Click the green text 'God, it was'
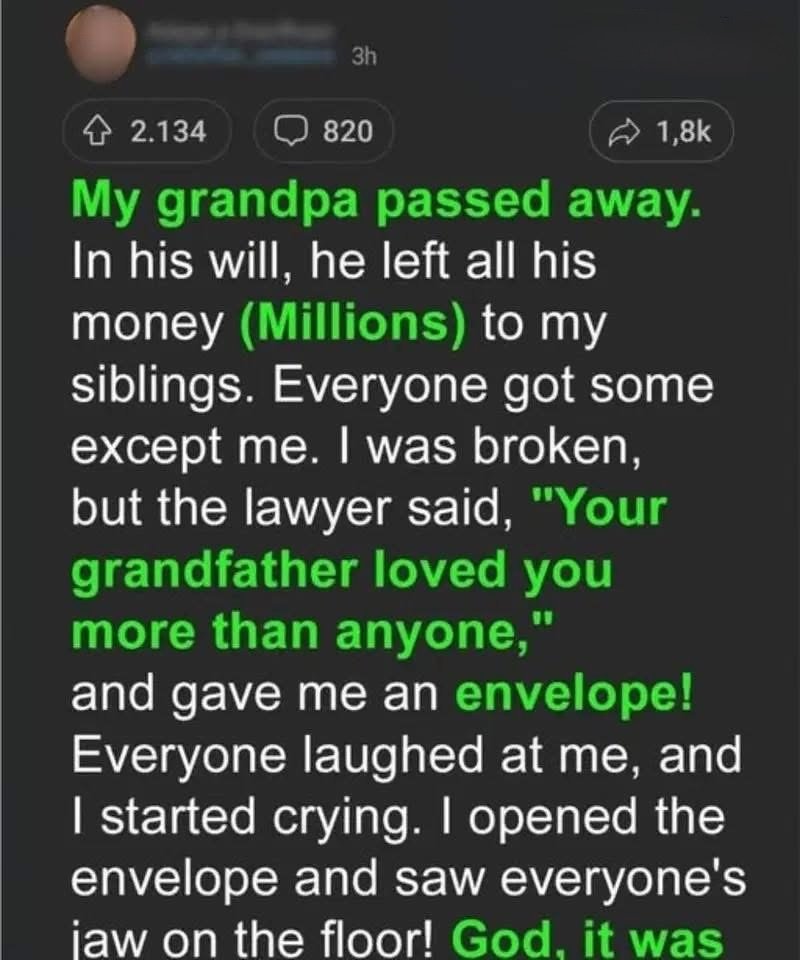 click(588, 940)
